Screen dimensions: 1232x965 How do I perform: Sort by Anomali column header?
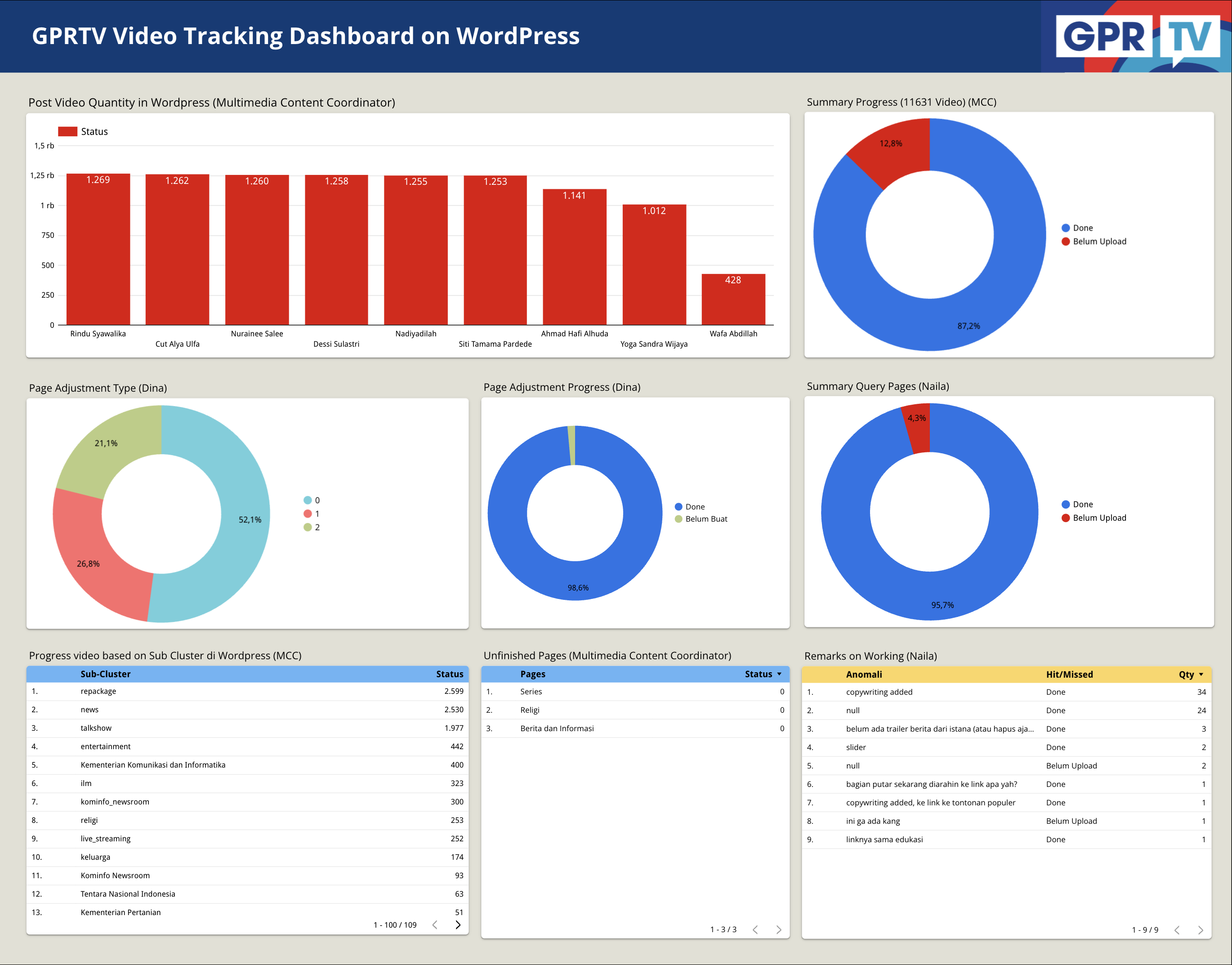(864, 675)
